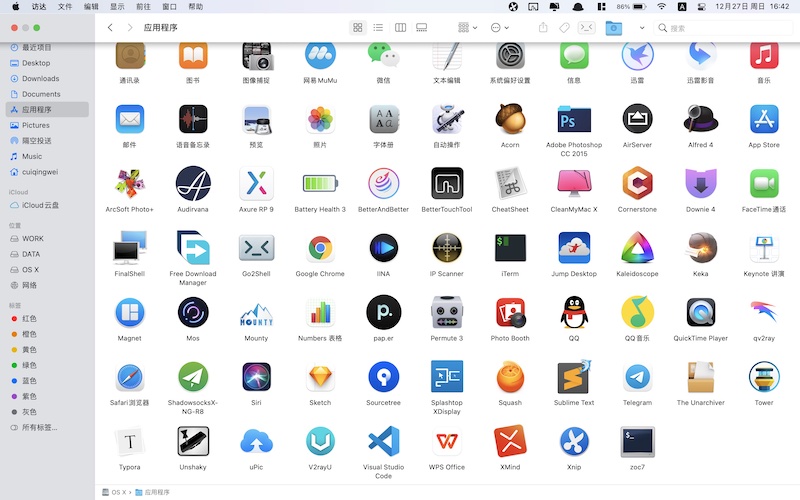The height and width of the screenshot is (500, 800).
Task: Open the 编辑 menu
Action: pyautogui.click(x=91, y=7)
